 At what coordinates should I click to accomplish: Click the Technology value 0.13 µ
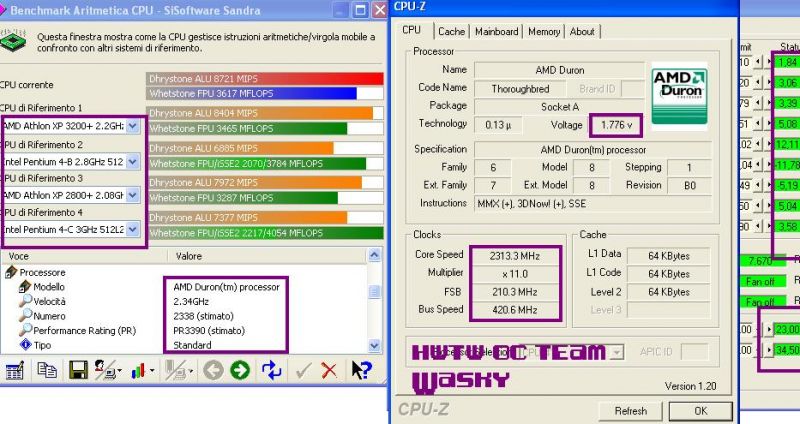[x=497, y=125]
